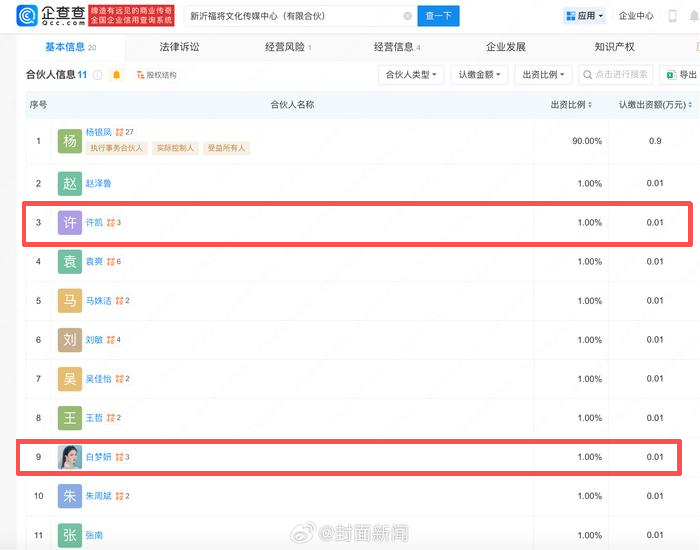Click the 执行事务合伙人 tag
Viewport: 700px width, 550px height.
(117, 148)
